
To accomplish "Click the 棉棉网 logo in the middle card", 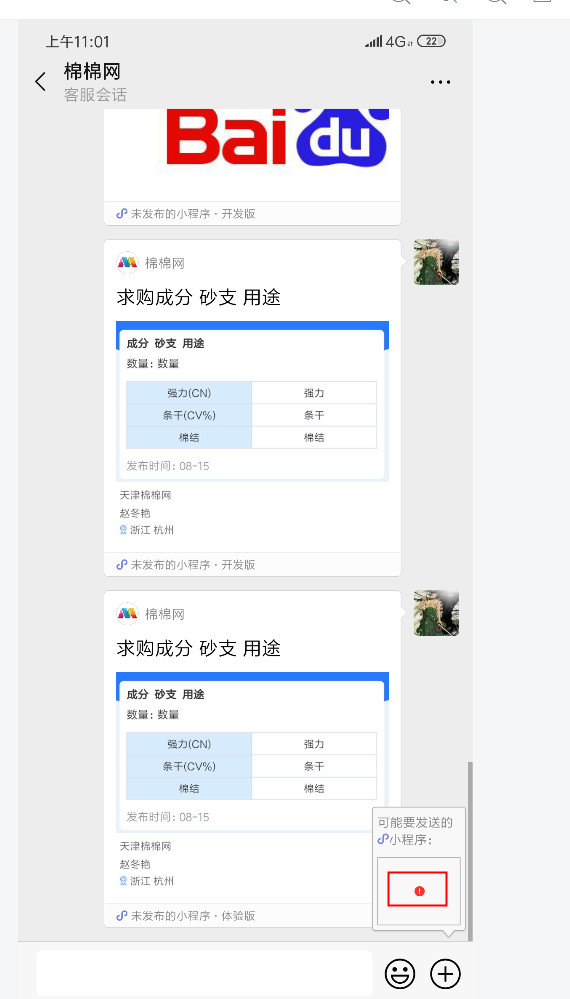I will 127,262.
